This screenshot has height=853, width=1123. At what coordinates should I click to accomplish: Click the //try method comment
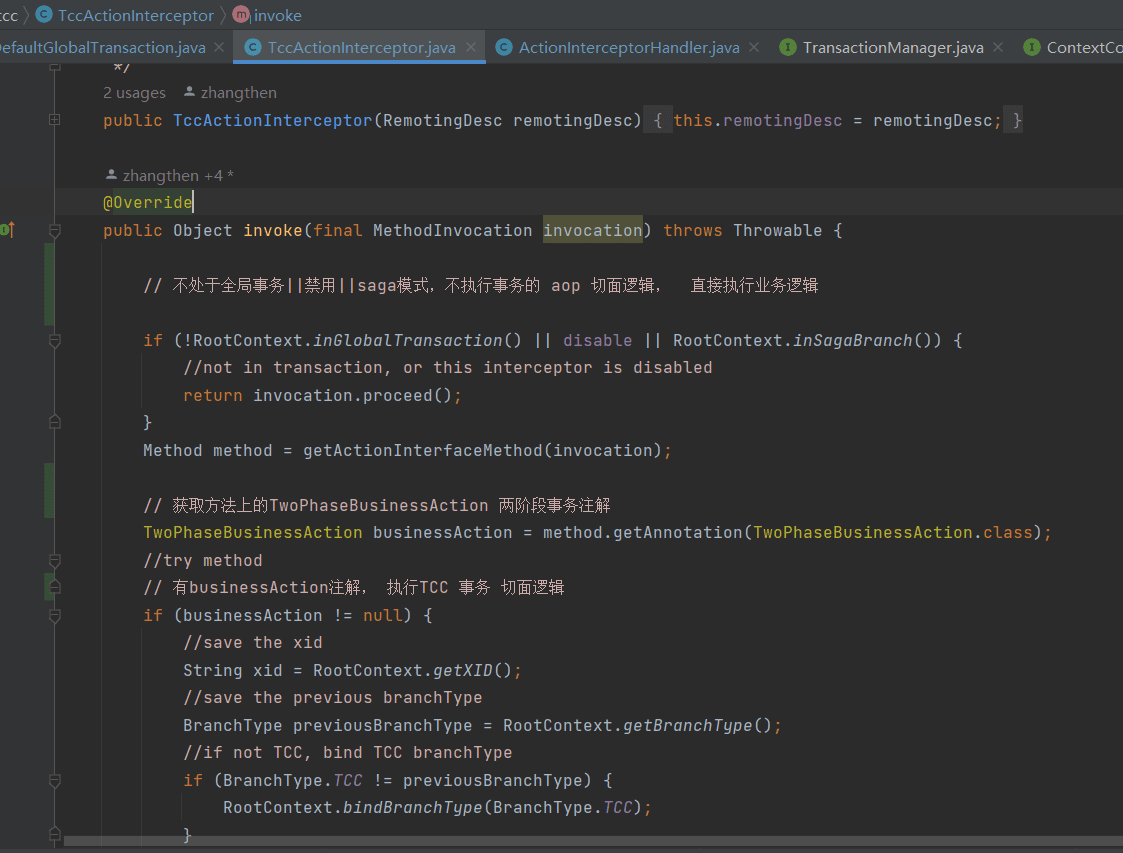[203, 560]
